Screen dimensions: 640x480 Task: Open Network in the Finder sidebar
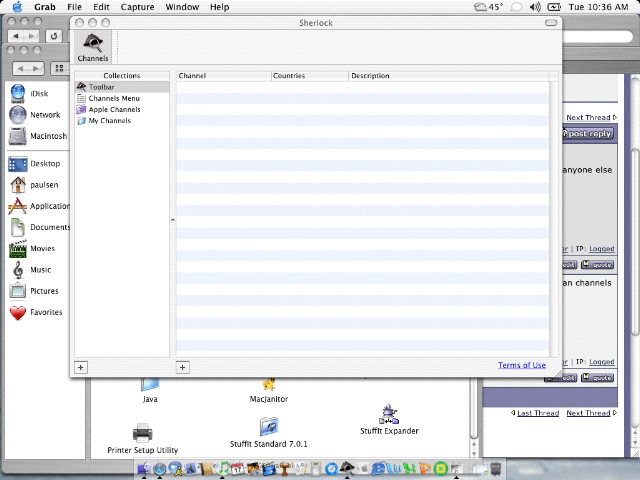pyautogui.click(x=35, y=115)
